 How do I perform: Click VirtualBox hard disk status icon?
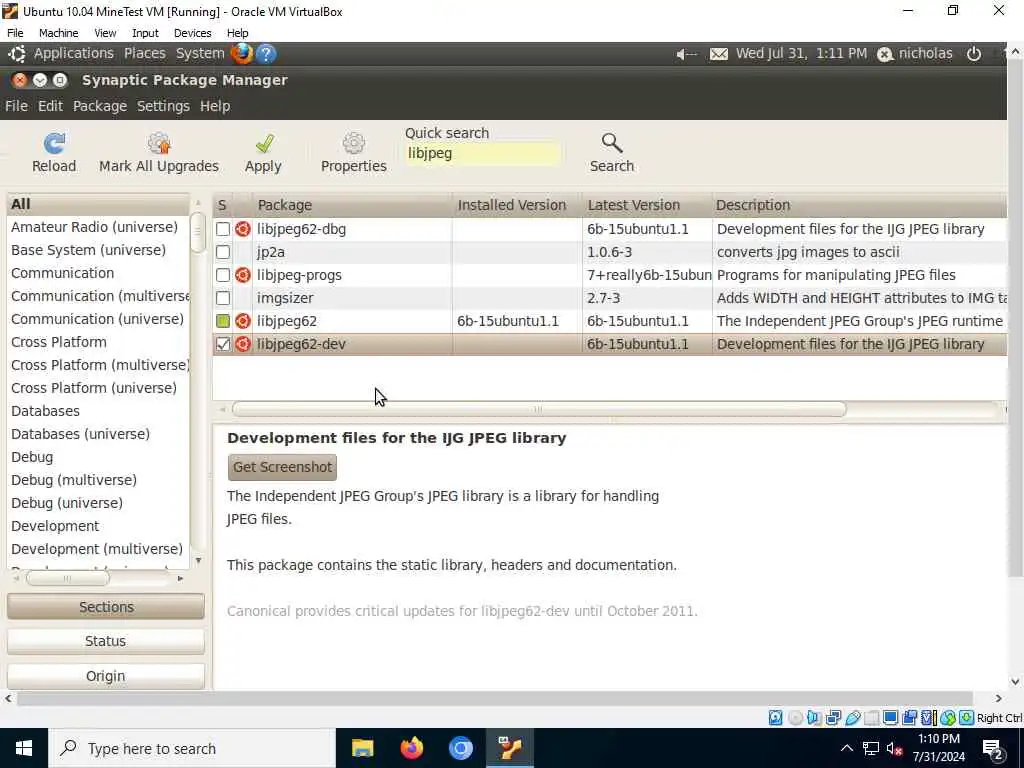coord(775,718)
